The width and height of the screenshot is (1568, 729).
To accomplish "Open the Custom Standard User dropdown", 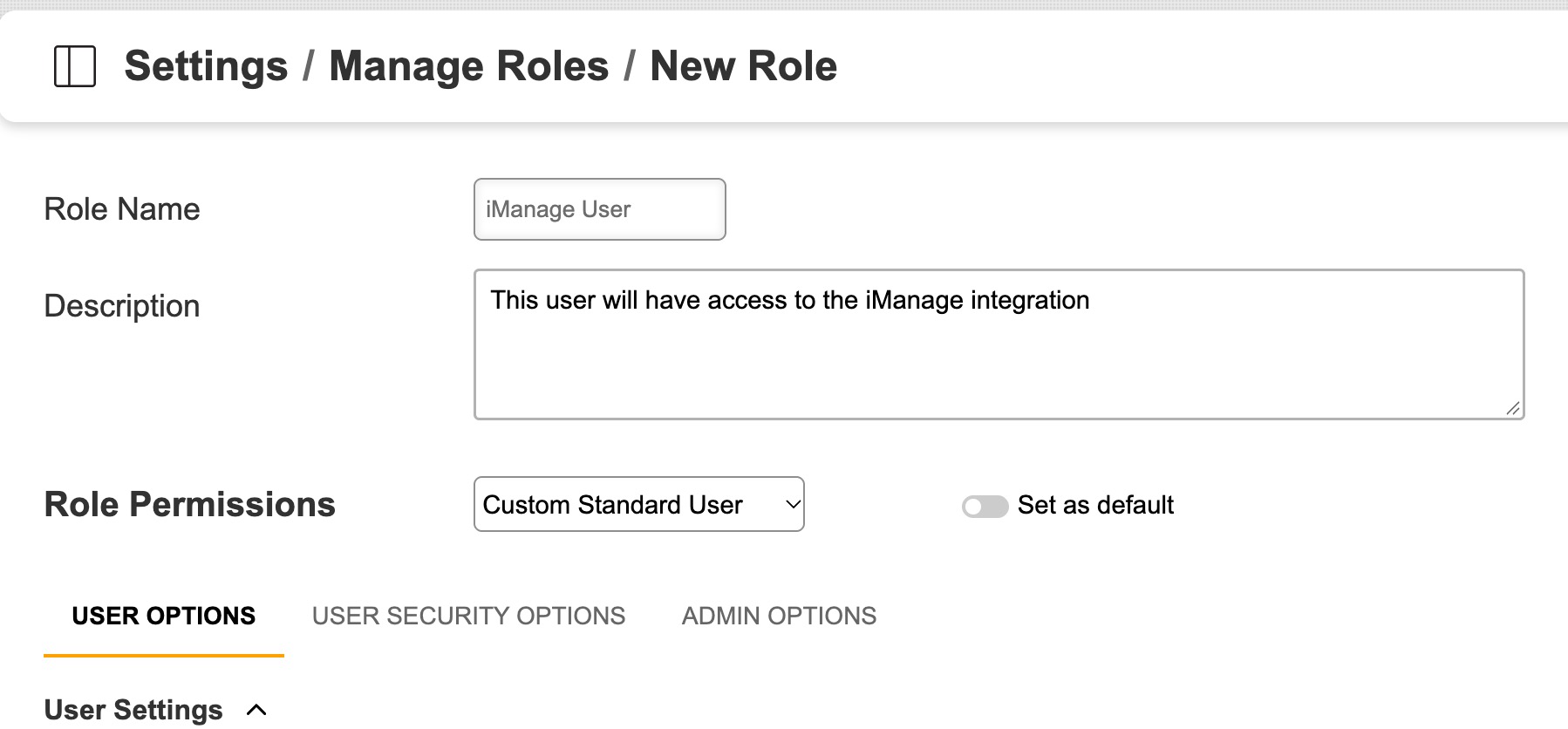I will coord(638,504).
